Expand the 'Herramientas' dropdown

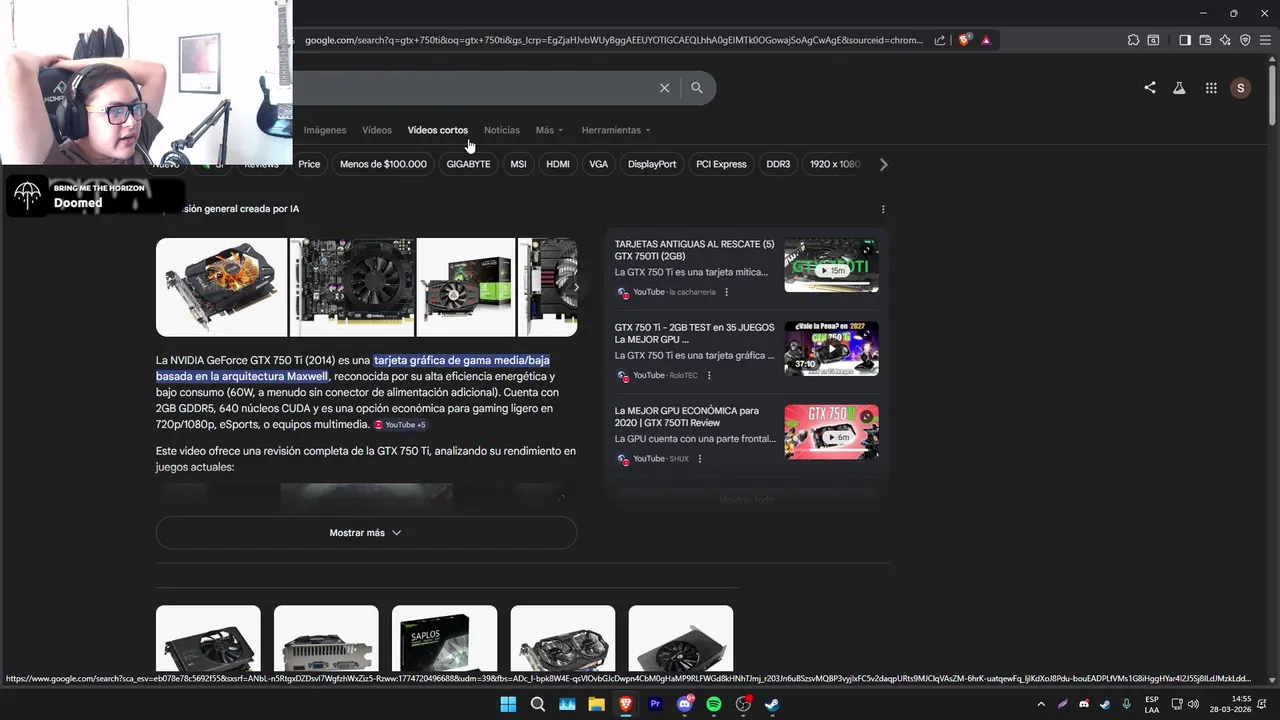(x=616, y=130)
